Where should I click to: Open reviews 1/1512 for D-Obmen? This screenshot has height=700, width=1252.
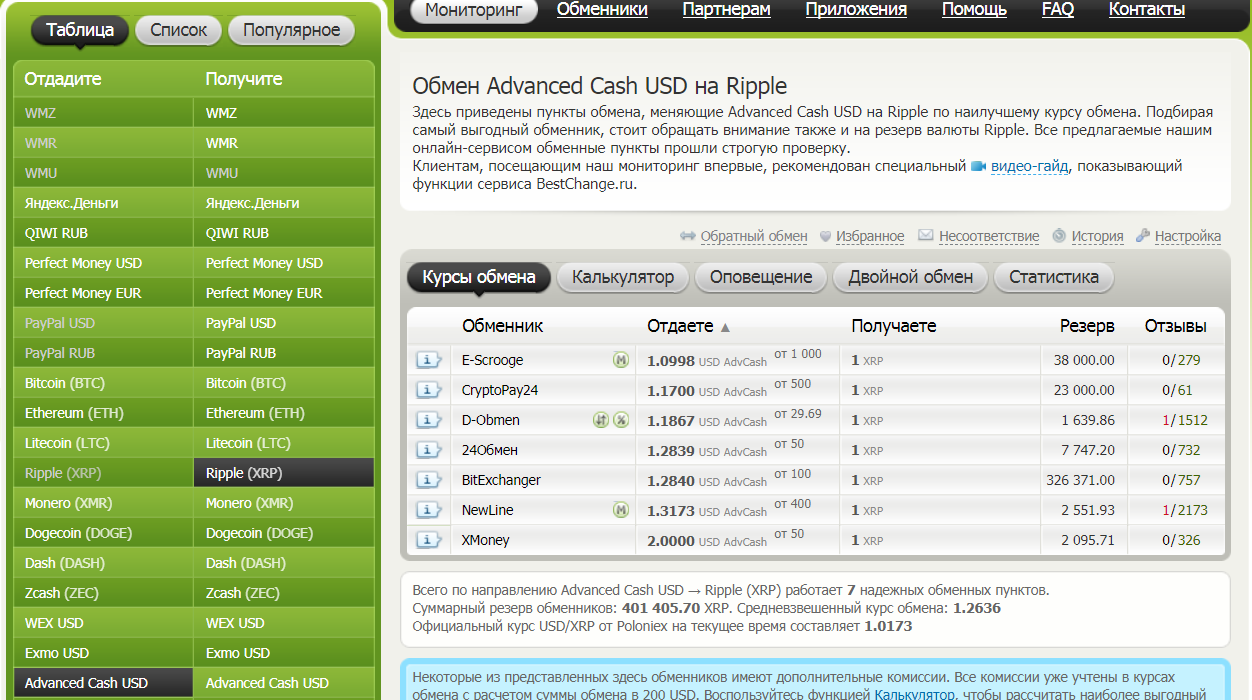click(1185, 420)
